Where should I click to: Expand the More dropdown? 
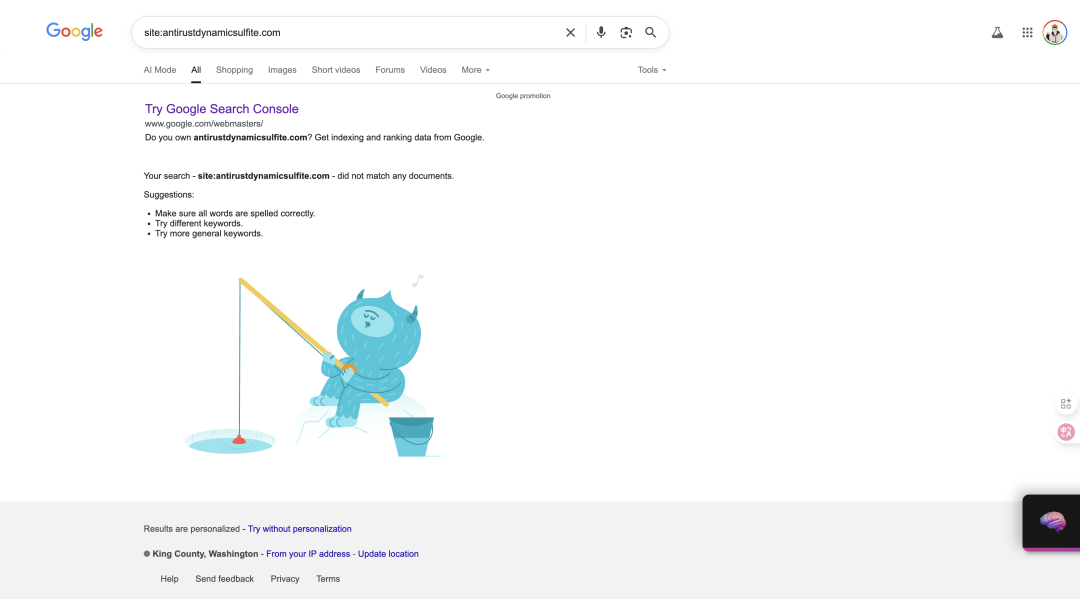point(475,70)
